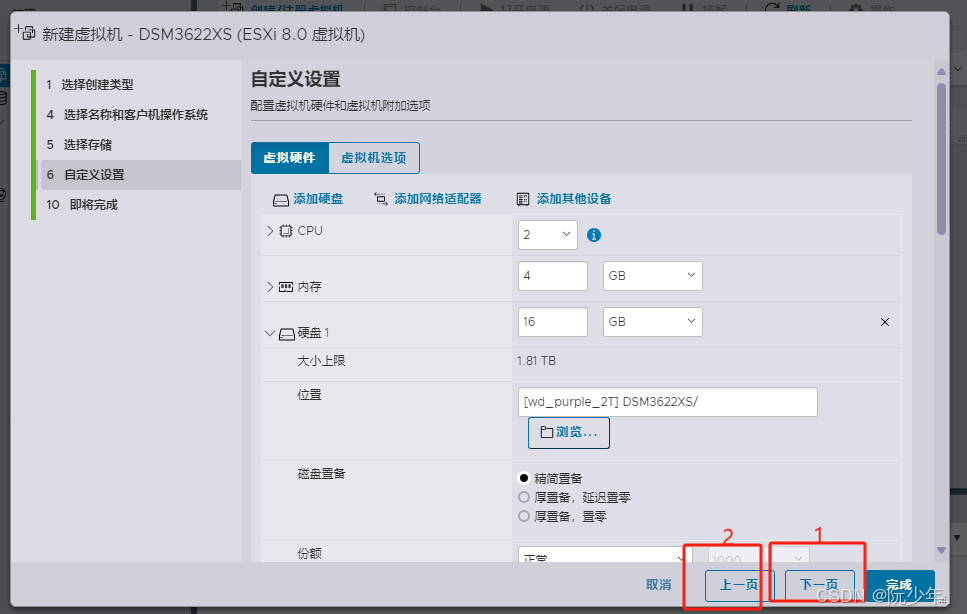Switch to the 虚拟硬件 tab
This screenshot has height=614, width=967.
[289, 157]
